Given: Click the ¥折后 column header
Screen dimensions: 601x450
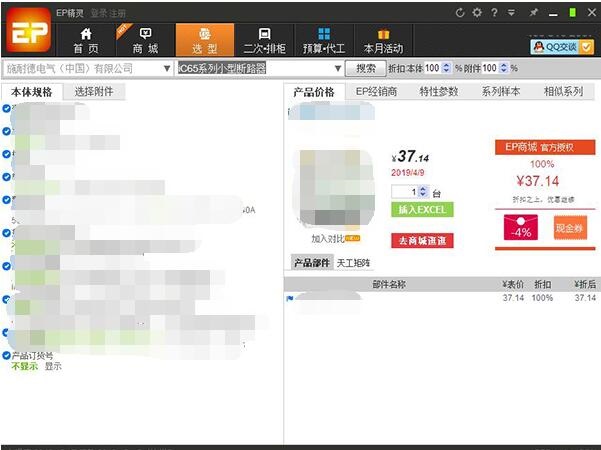Looking at the screenshot, I should 585,284.
